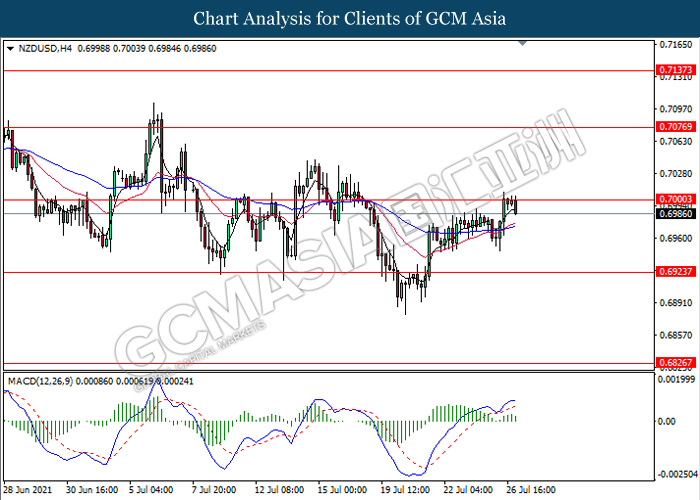The image size is (700, 500).
Task: Click the 15 Jul 00:00 time label
Action: click(342, 490)
